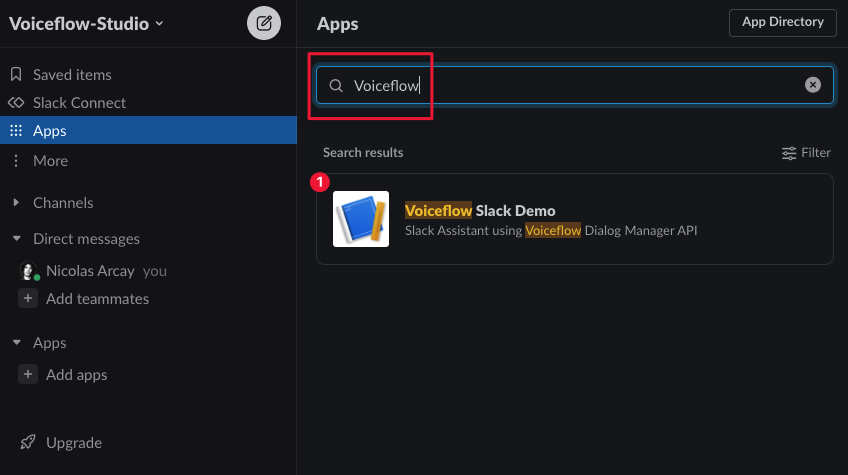
Task: Click the Search results heading
Action: point(363,153)
